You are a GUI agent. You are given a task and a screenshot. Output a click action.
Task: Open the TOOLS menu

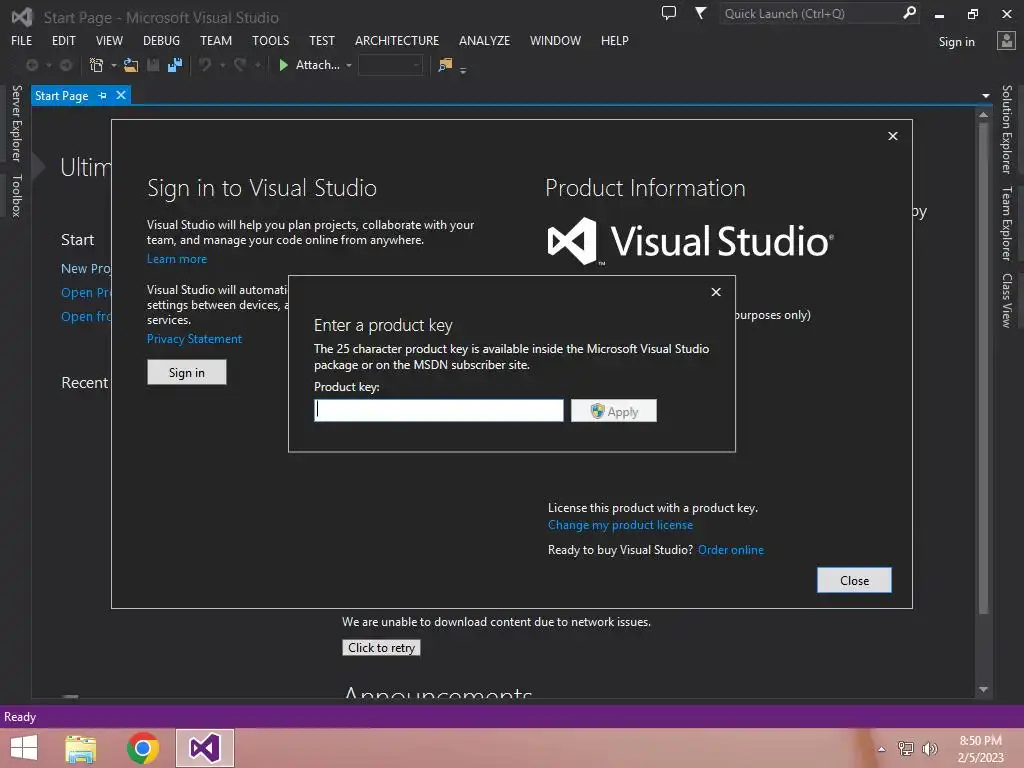tap(270, 40)
